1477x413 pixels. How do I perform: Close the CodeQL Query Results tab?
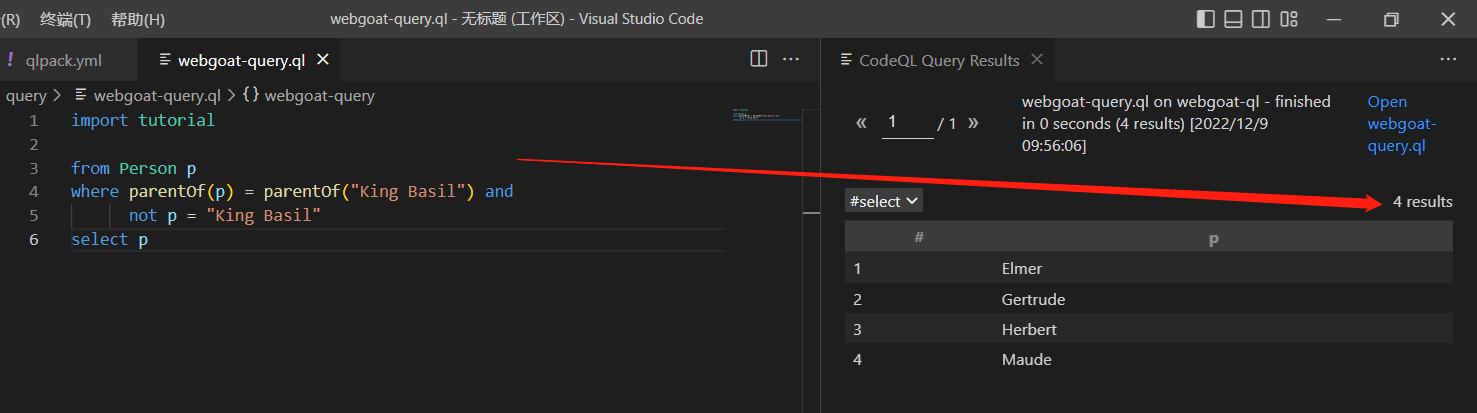pyautogui.click(x=1037, y=59)
